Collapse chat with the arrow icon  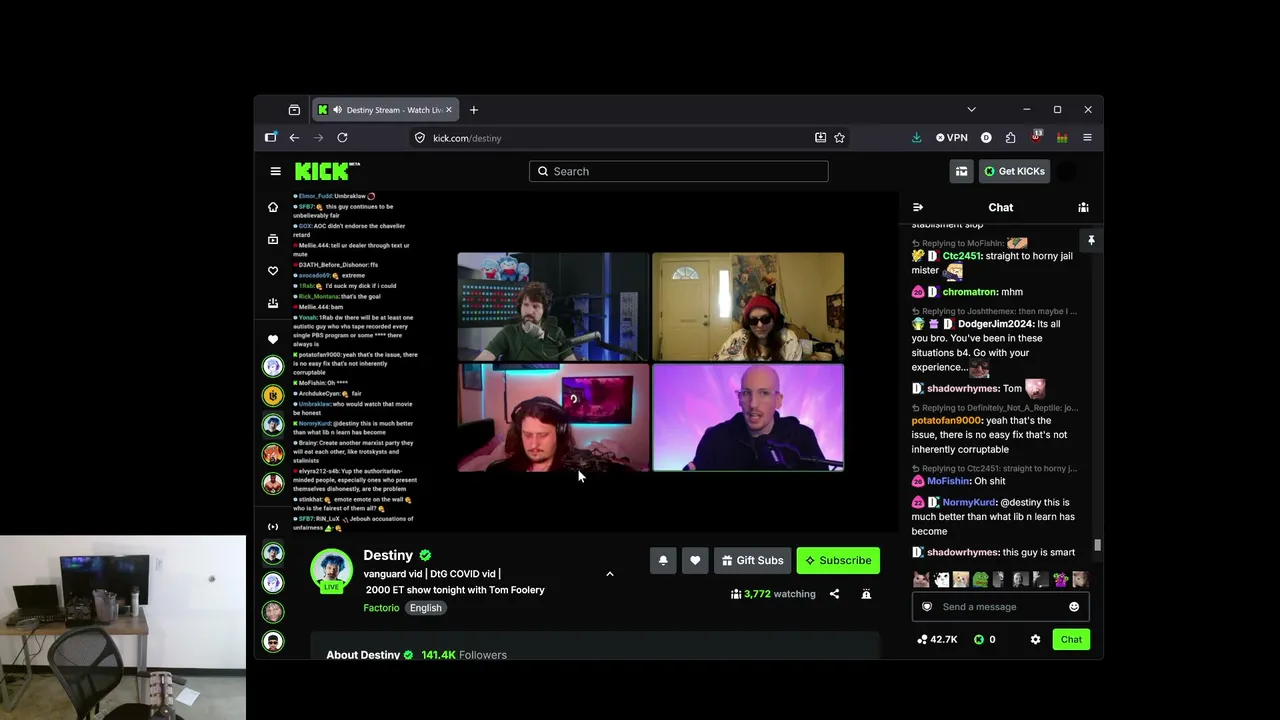[918, 207]
